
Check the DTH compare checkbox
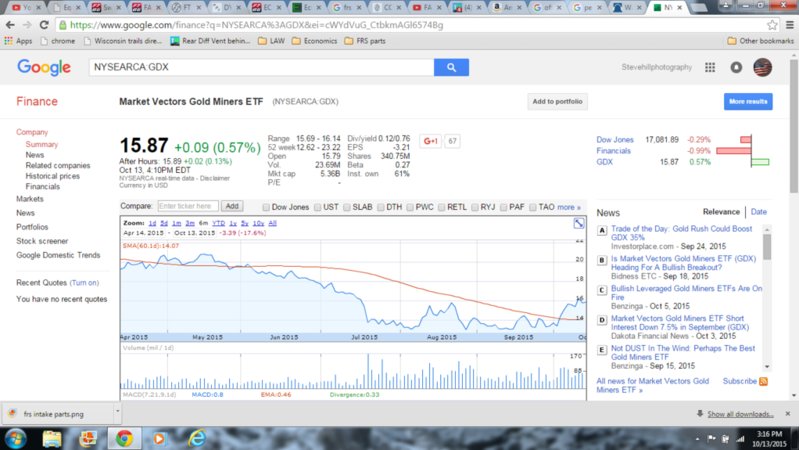tap(381, 207)
